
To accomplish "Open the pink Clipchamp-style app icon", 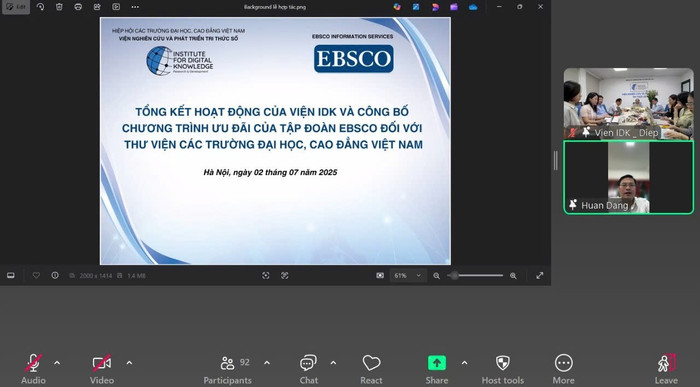I will (x=435, y=7).
